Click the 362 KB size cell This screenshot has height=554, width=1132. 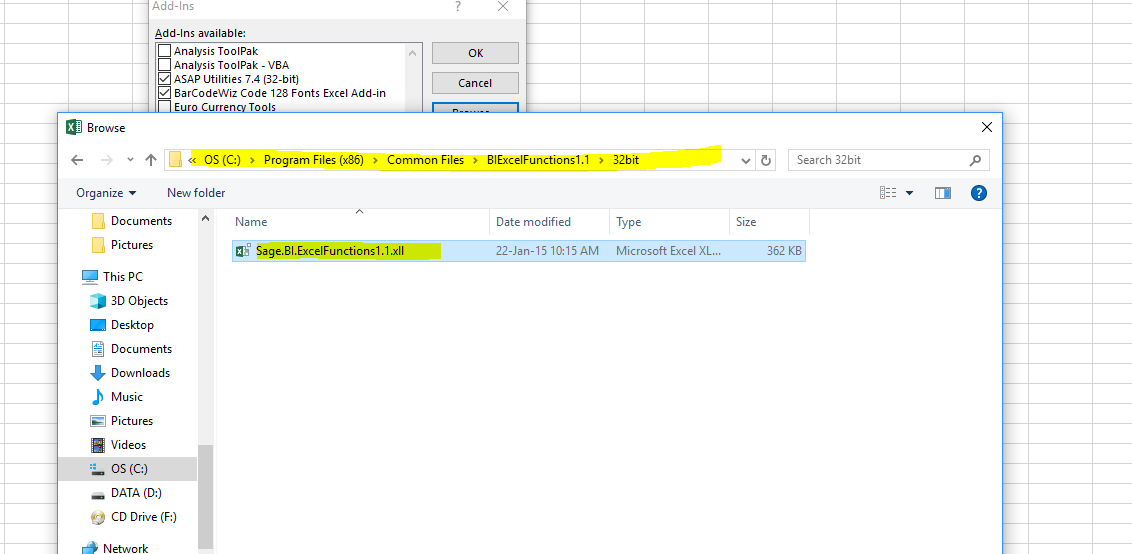[x=784, y=251]
